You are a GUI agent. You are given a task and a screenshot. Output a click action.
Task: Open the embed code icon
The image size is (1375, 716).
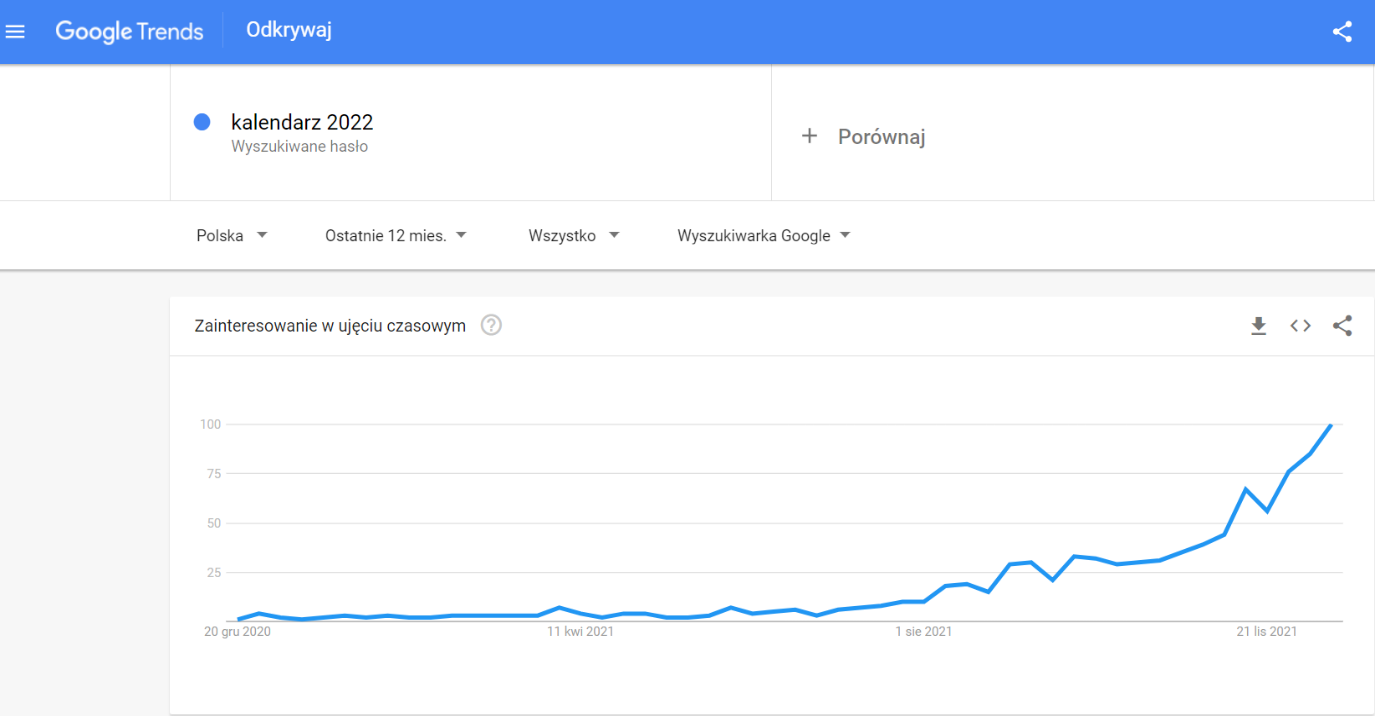coord(1300,325)
